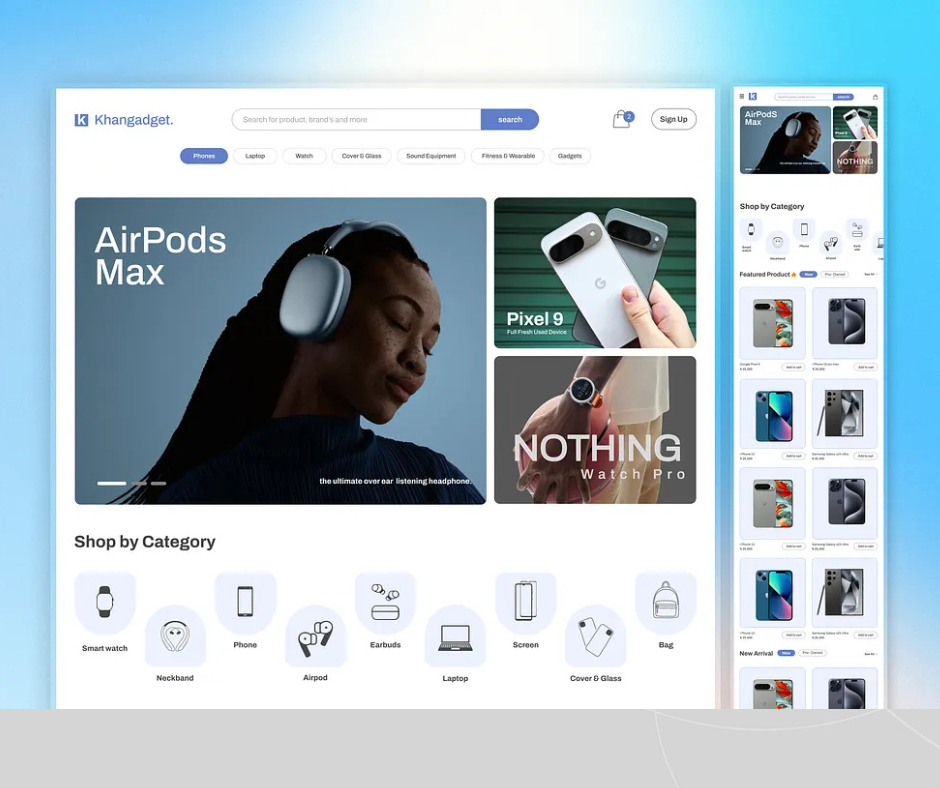Tap the neckband category icon in mobile mockup
The height and width of the screenshot is (788, 940).
[778, 242]
